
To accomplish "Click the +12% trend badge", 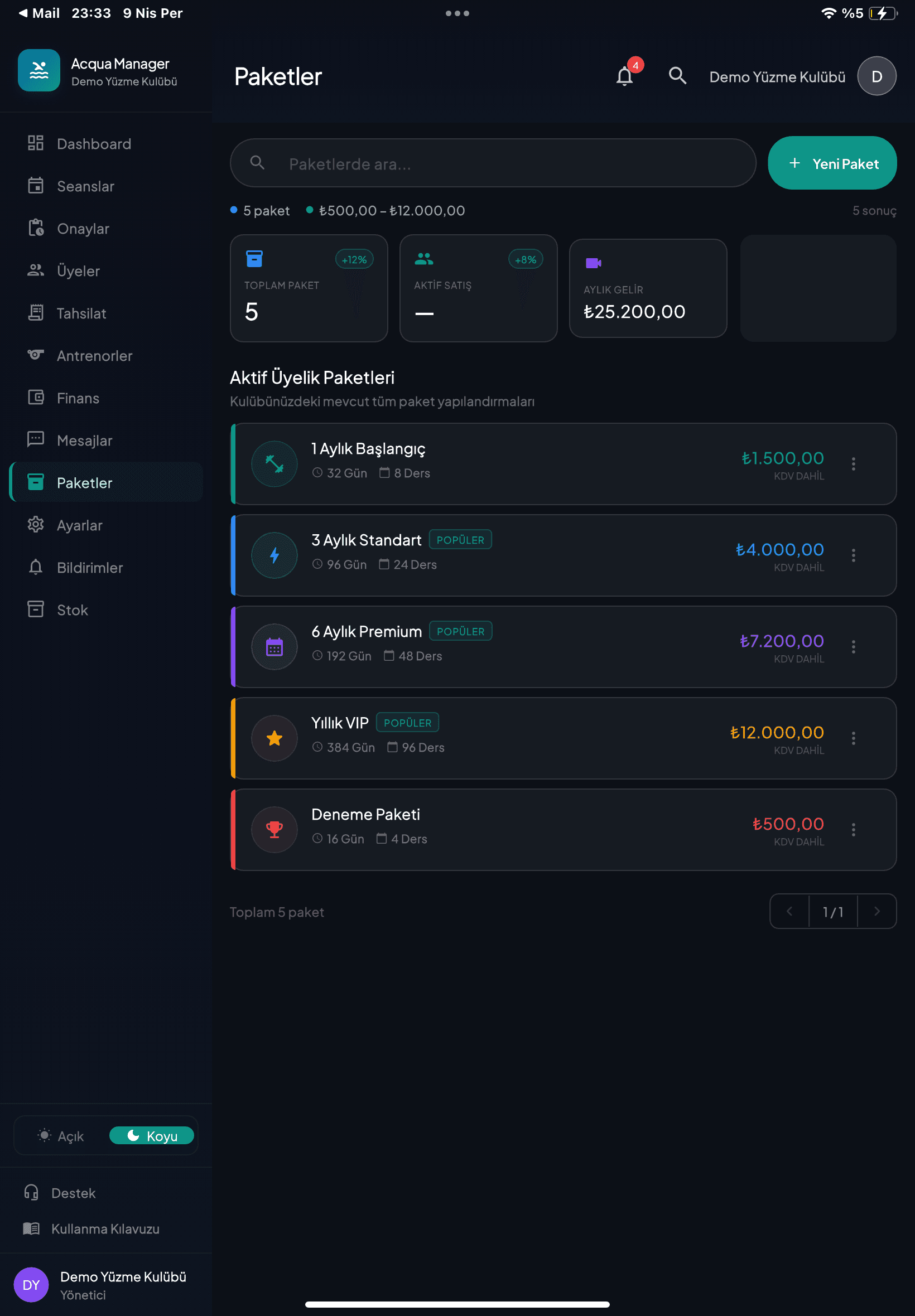I will click(354, 259).
